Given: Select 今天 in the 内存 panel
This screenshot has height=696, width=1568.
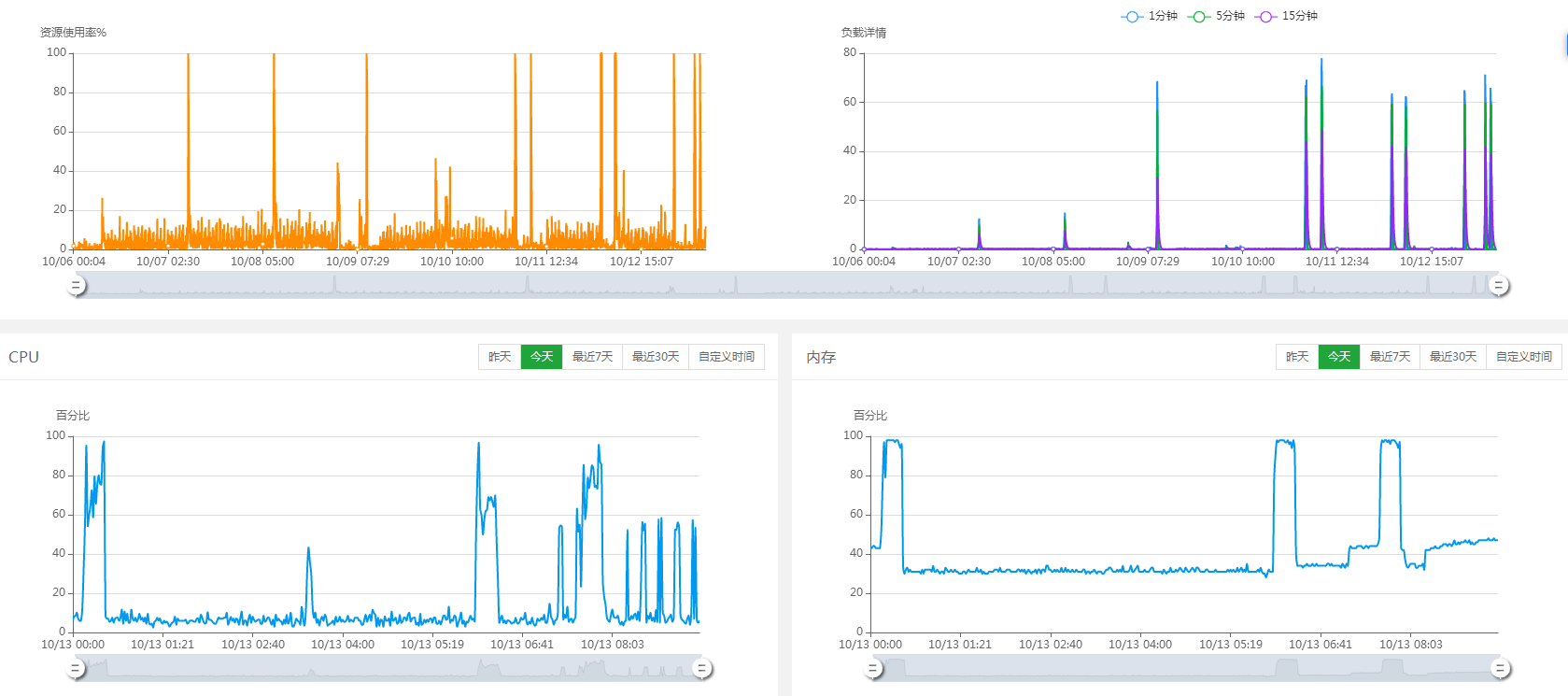Looking at the screenshot, I should pos(1339,357).
